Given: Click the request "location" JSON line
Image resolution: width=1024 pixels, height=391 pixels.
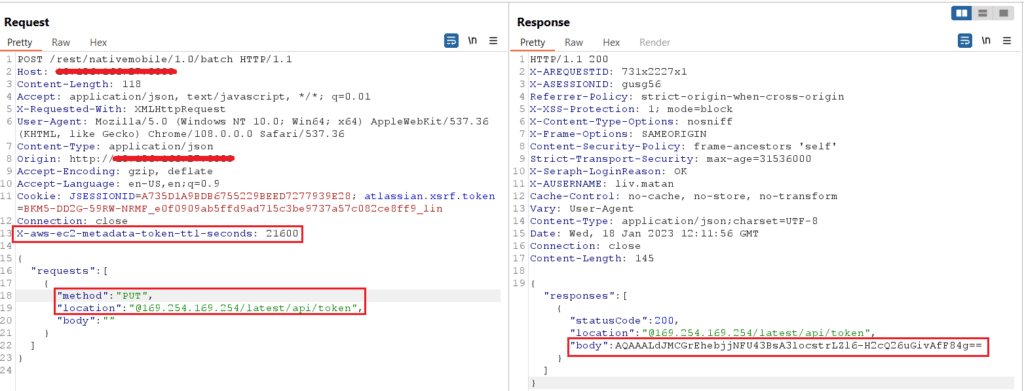Looking at the screenshot, I should 210,307.
